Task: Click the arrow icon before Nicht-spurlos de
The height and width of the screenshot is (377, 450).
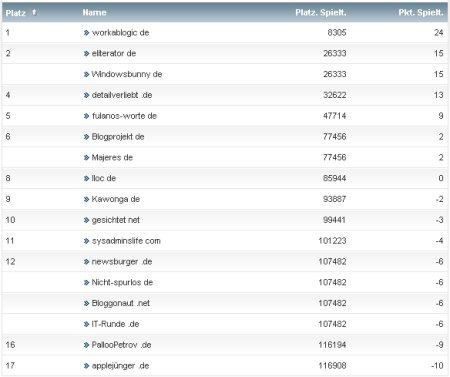Action: pyautogui.click(x=86, y=283)
